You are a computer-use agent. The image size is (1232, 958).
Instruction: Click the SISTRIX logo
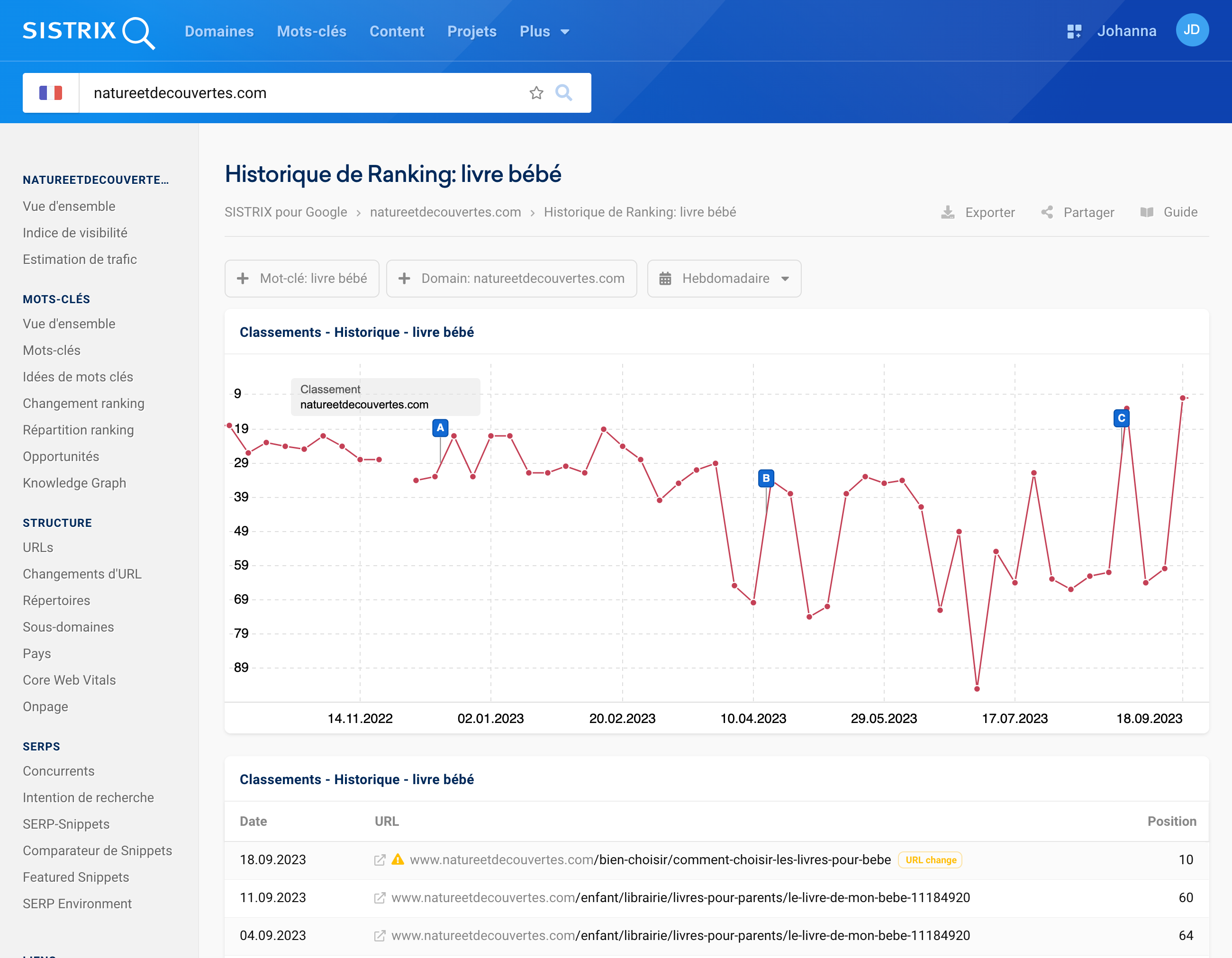coord(89,32)
